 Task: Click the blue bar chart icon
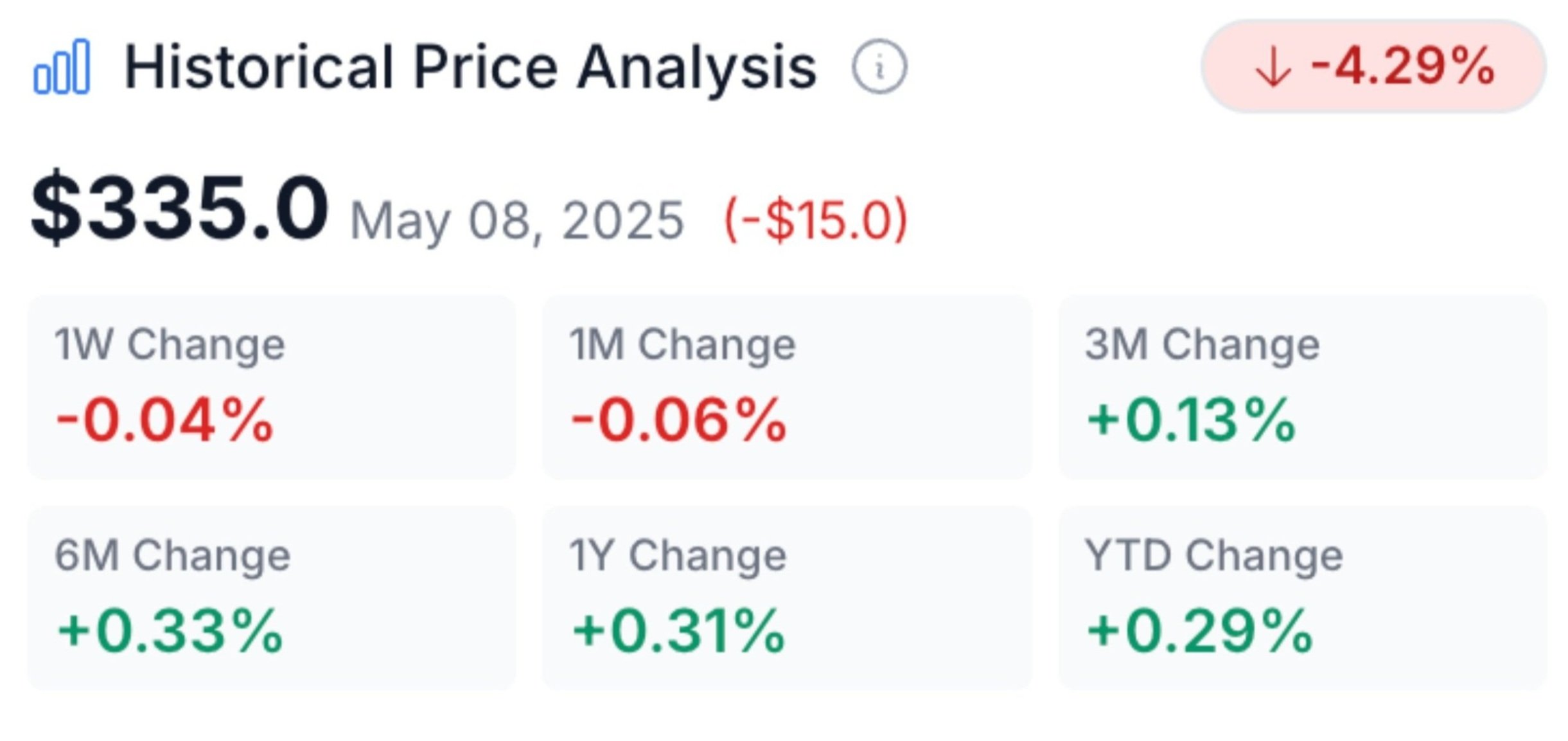coord(62,67)
